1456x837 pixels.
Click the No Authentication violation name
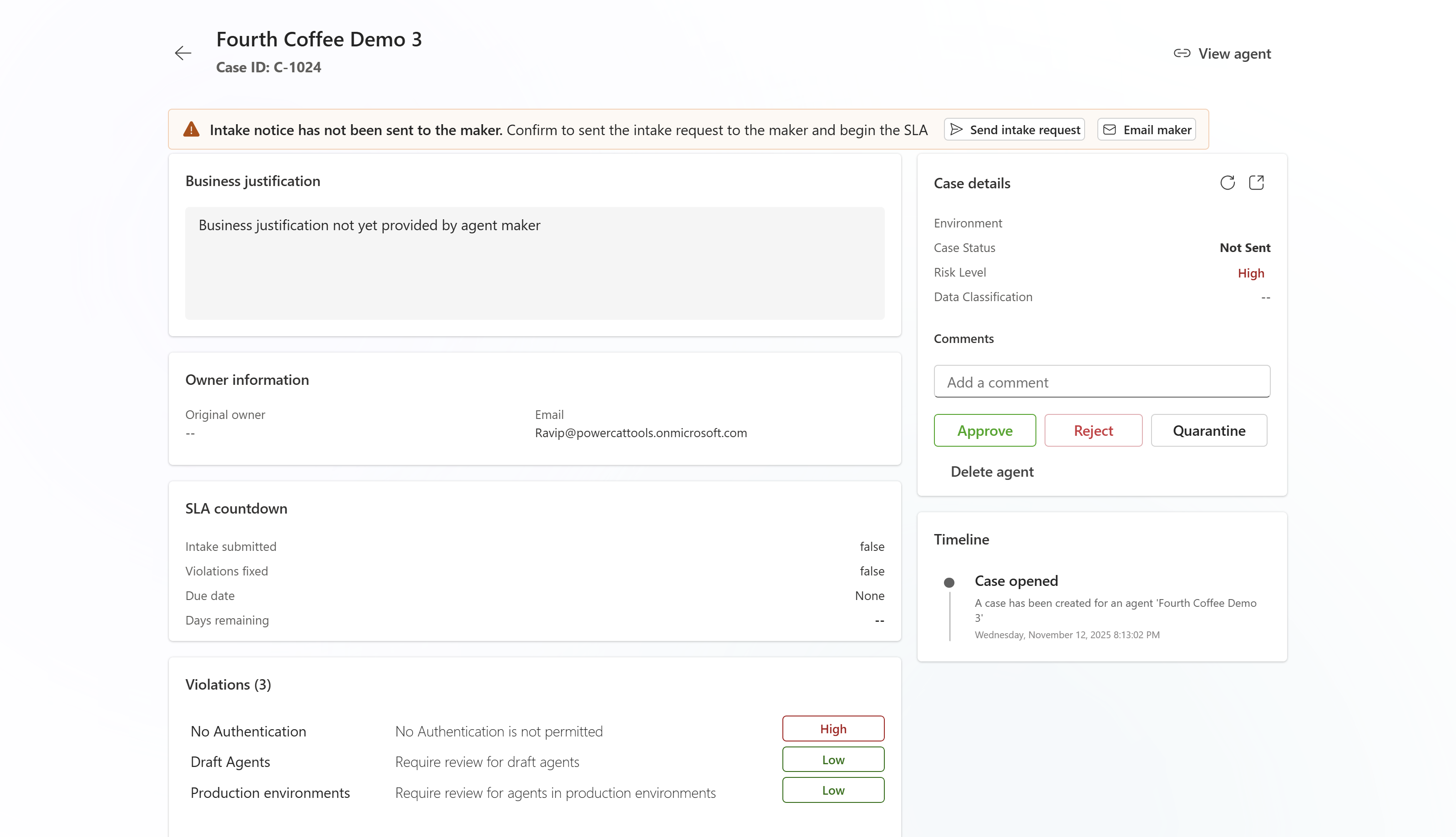click(x=249, y=731)
